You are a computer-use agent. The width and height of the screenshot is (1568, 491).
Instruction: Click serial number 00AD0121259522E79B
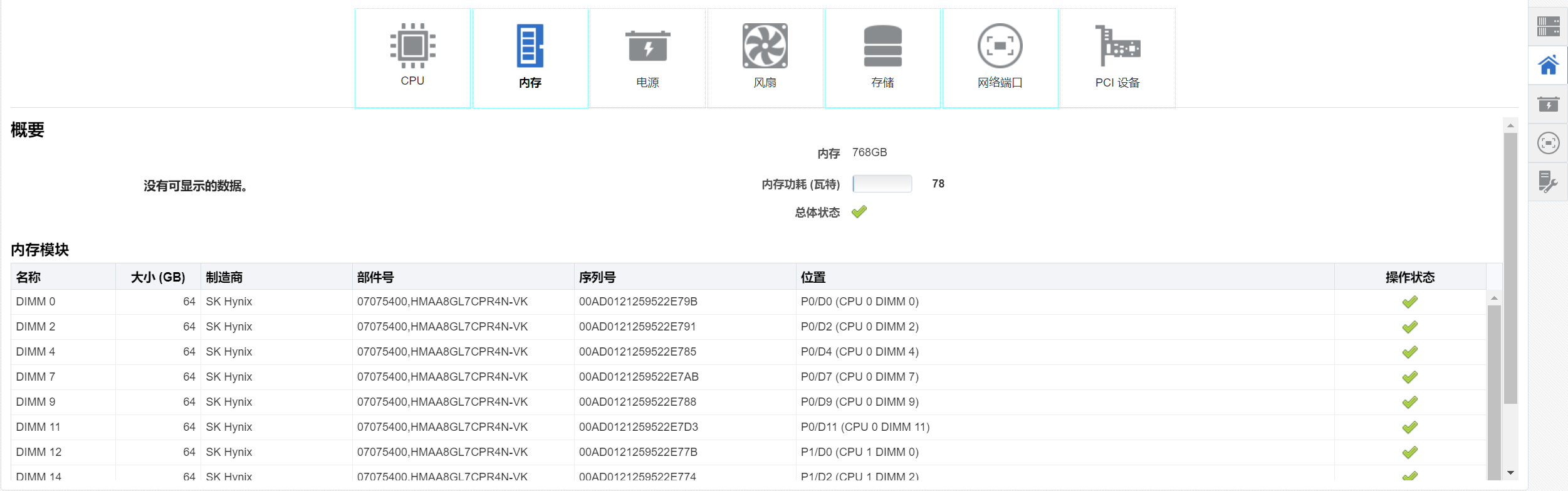pos(638,302)
